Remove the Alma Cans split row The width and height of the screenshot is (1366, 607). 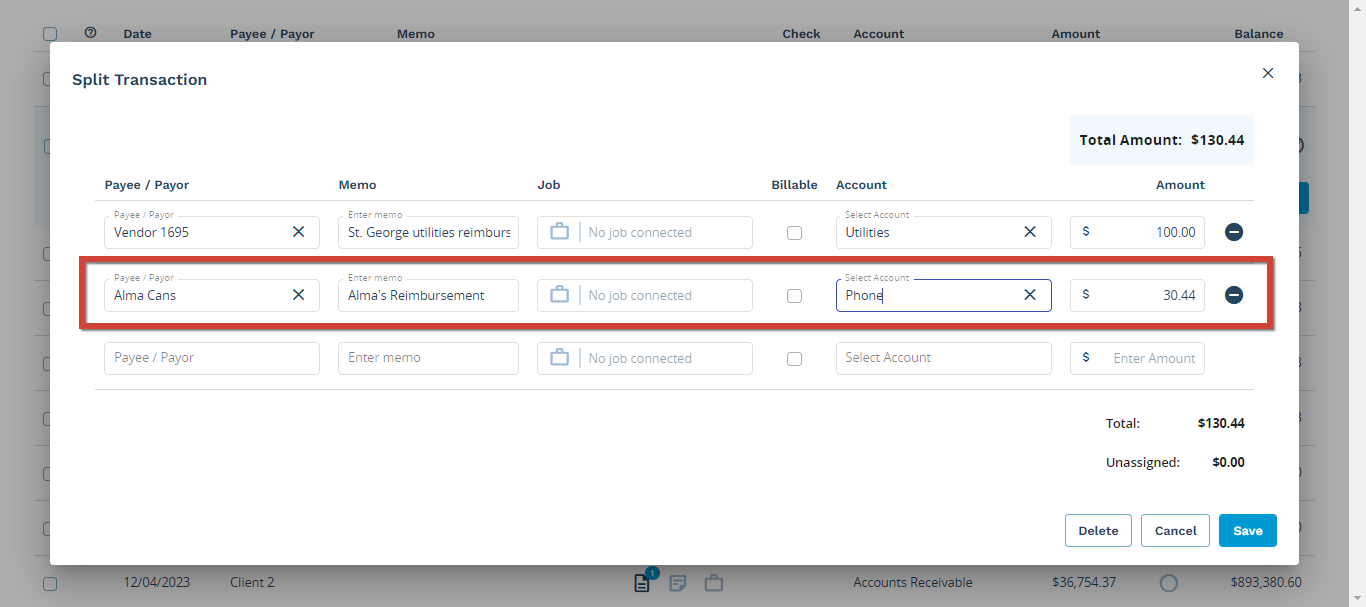click(x=1234, y=295)
